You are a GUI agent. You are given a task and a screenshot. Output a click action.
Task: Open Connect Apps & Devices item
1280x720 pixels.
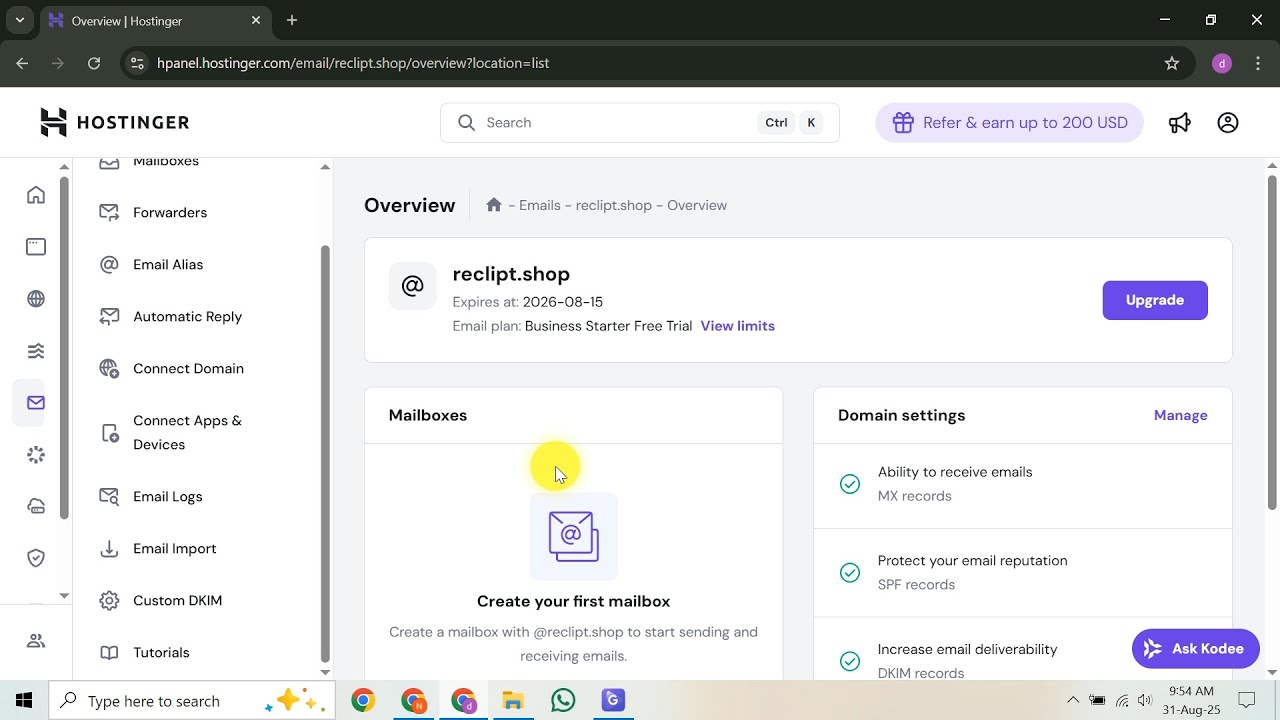(187, 432)
